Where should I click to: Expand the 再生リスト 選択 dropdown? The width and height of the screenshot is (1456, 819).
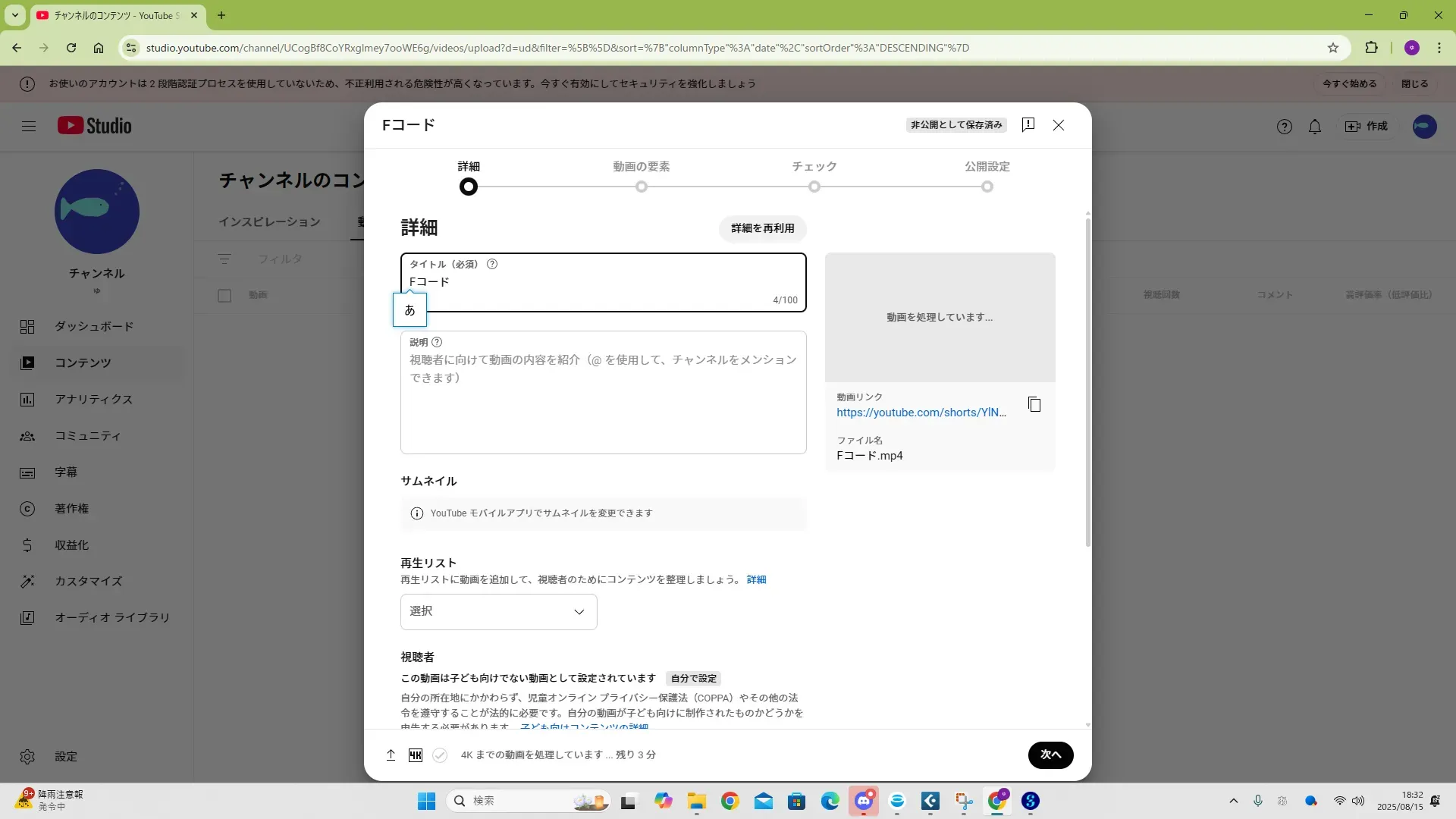(x=498, y=612)
